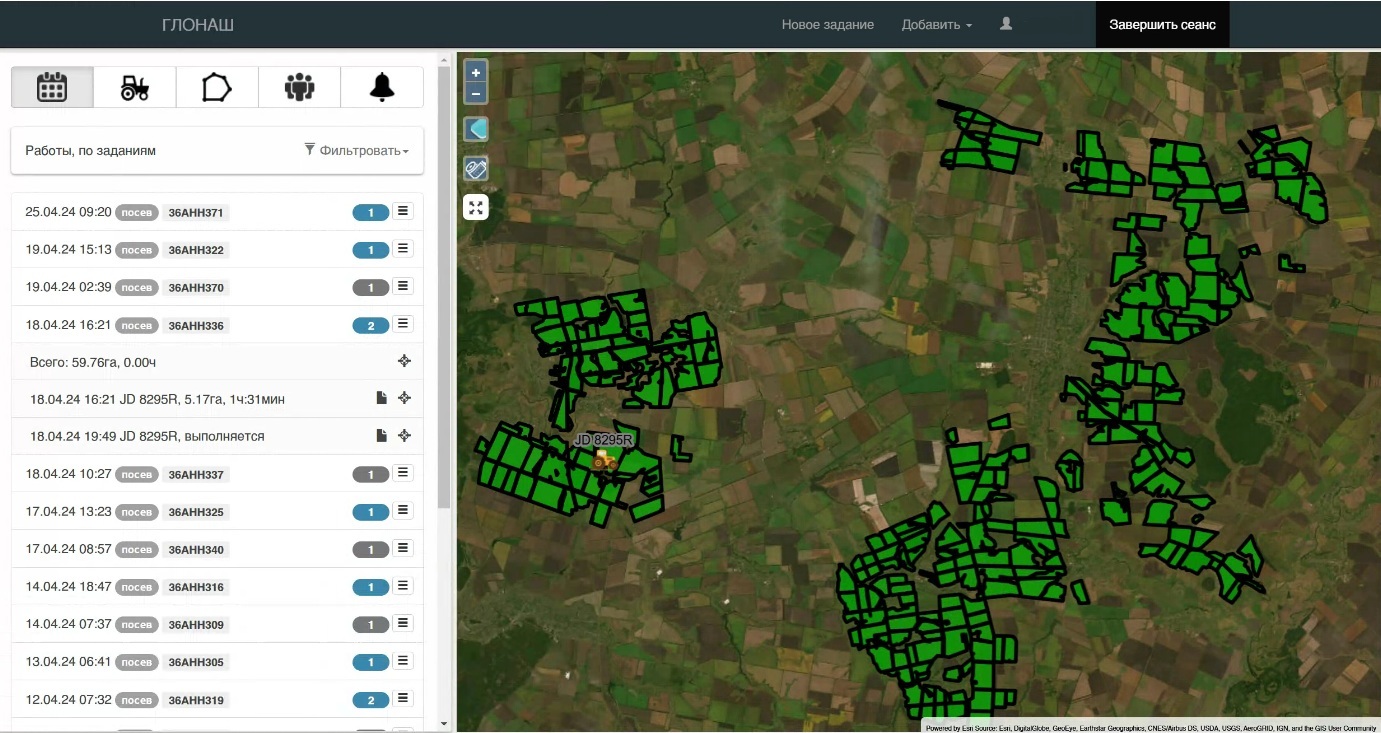Open the ГЛОНАШ home link
This screenshot has width=1381, height=733.
pos(198,24)
